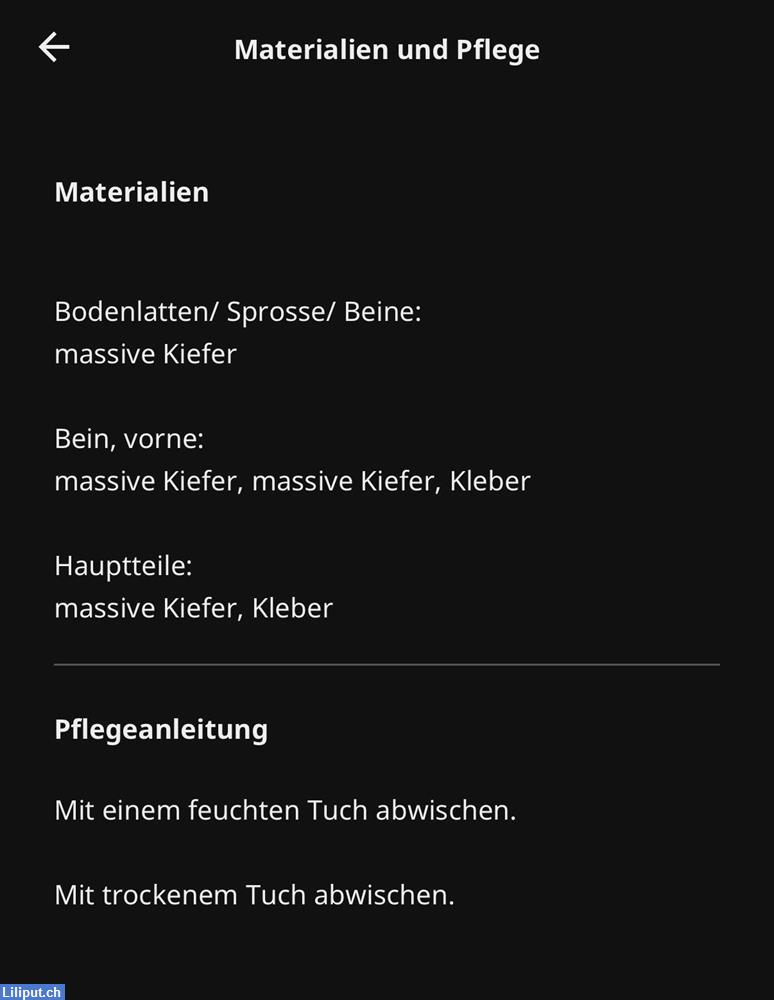Viewport: 774px width, 1000px height.
Task: Select the trockenem Tuch abwischen instruction
Action: point(255,894)
